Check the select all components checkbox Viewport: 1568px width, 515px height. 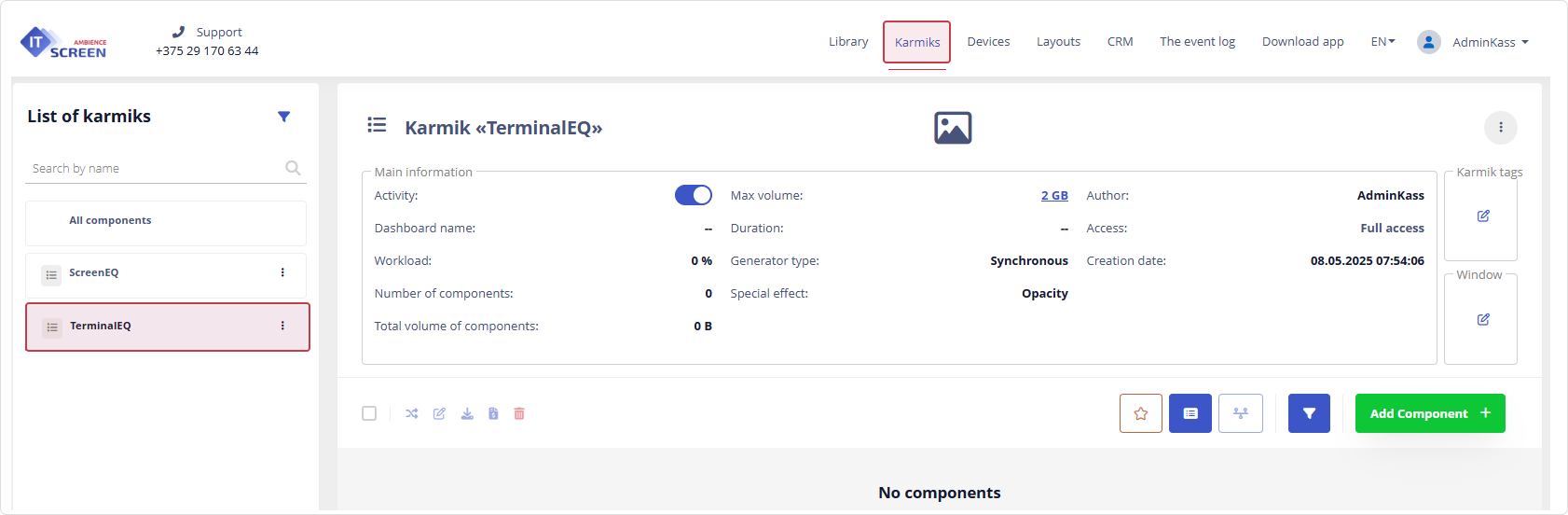pyautogui.click(x=369, y=413)
